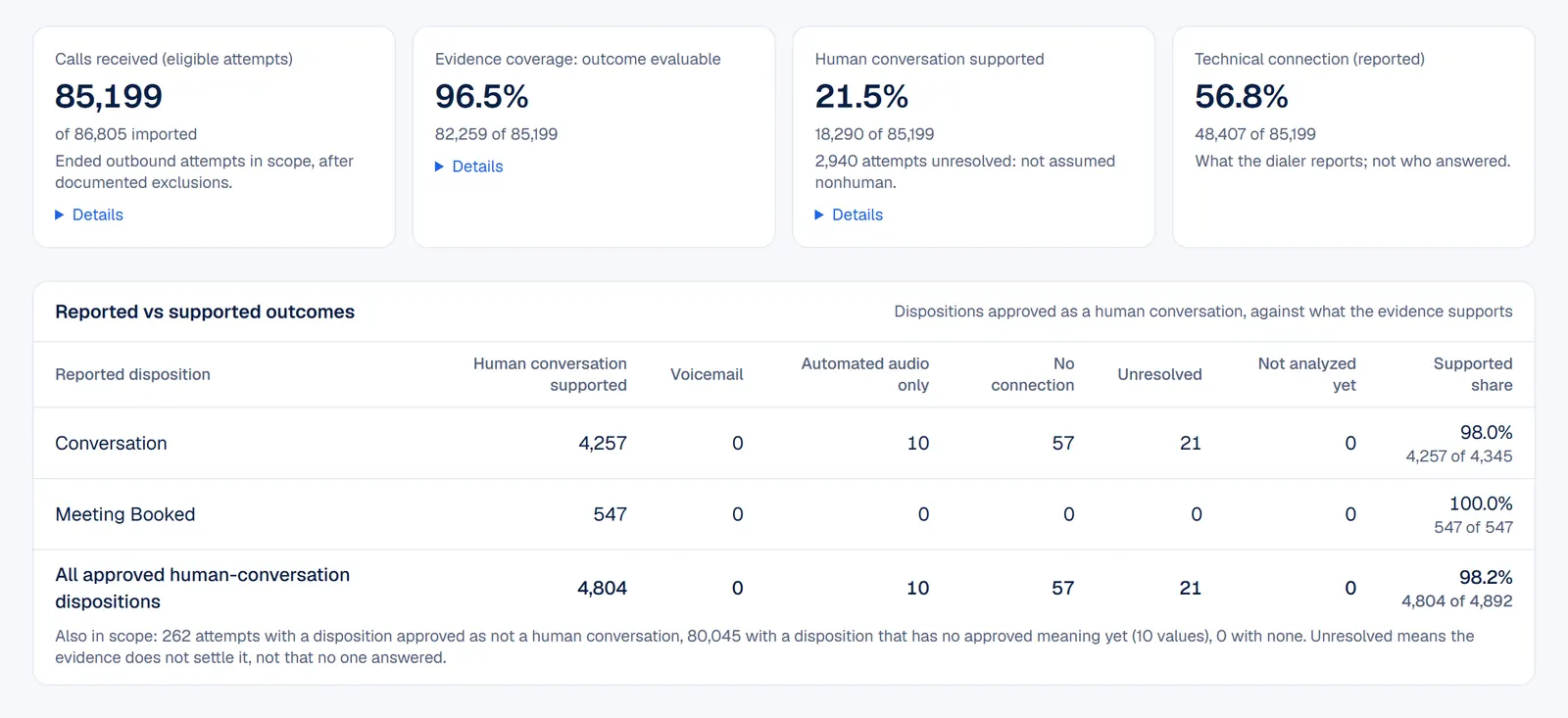The height and width of the screenshot is (718, 1568).
Task: Select the '48,407 of 85,199' text
Action: 1255,134
